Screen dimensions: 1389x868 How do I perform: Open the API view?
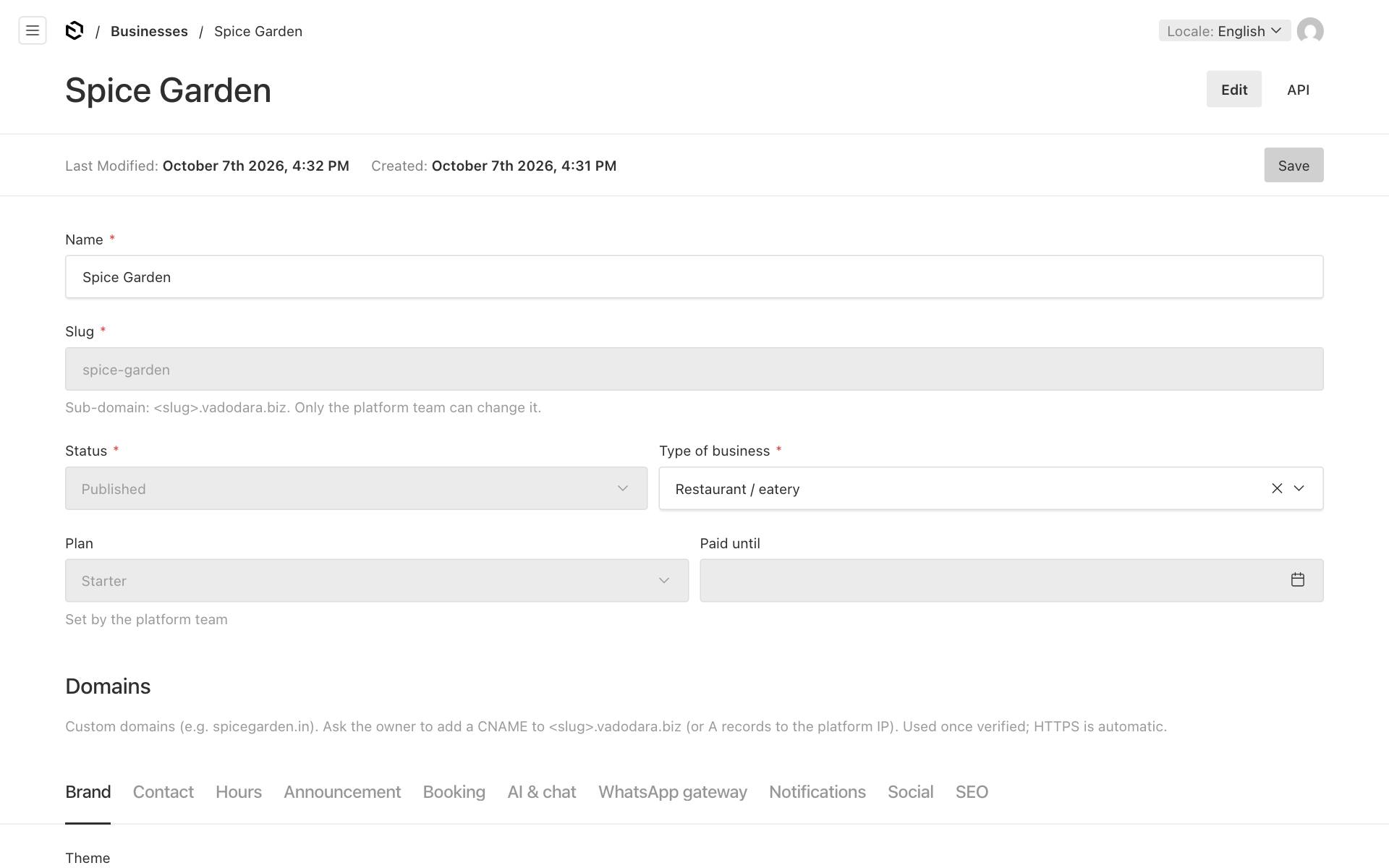click(x=1298, y=89)
